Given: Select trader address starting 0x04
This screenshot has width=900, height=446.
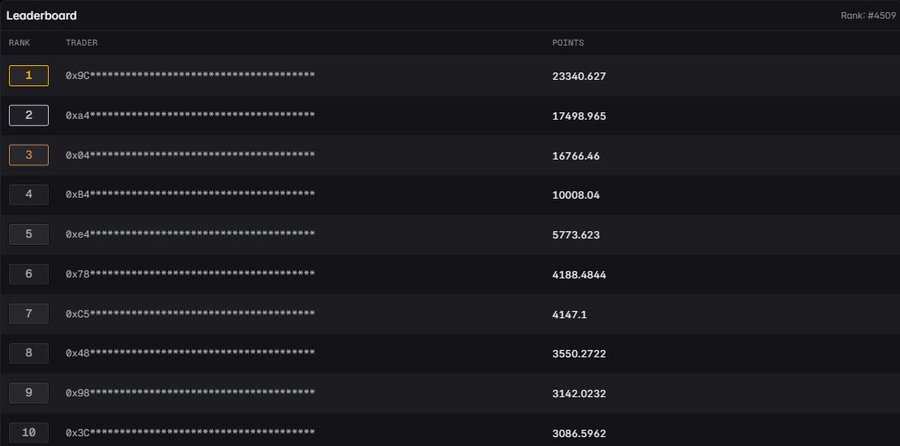Looking at the screenshot, I should 190,155.
